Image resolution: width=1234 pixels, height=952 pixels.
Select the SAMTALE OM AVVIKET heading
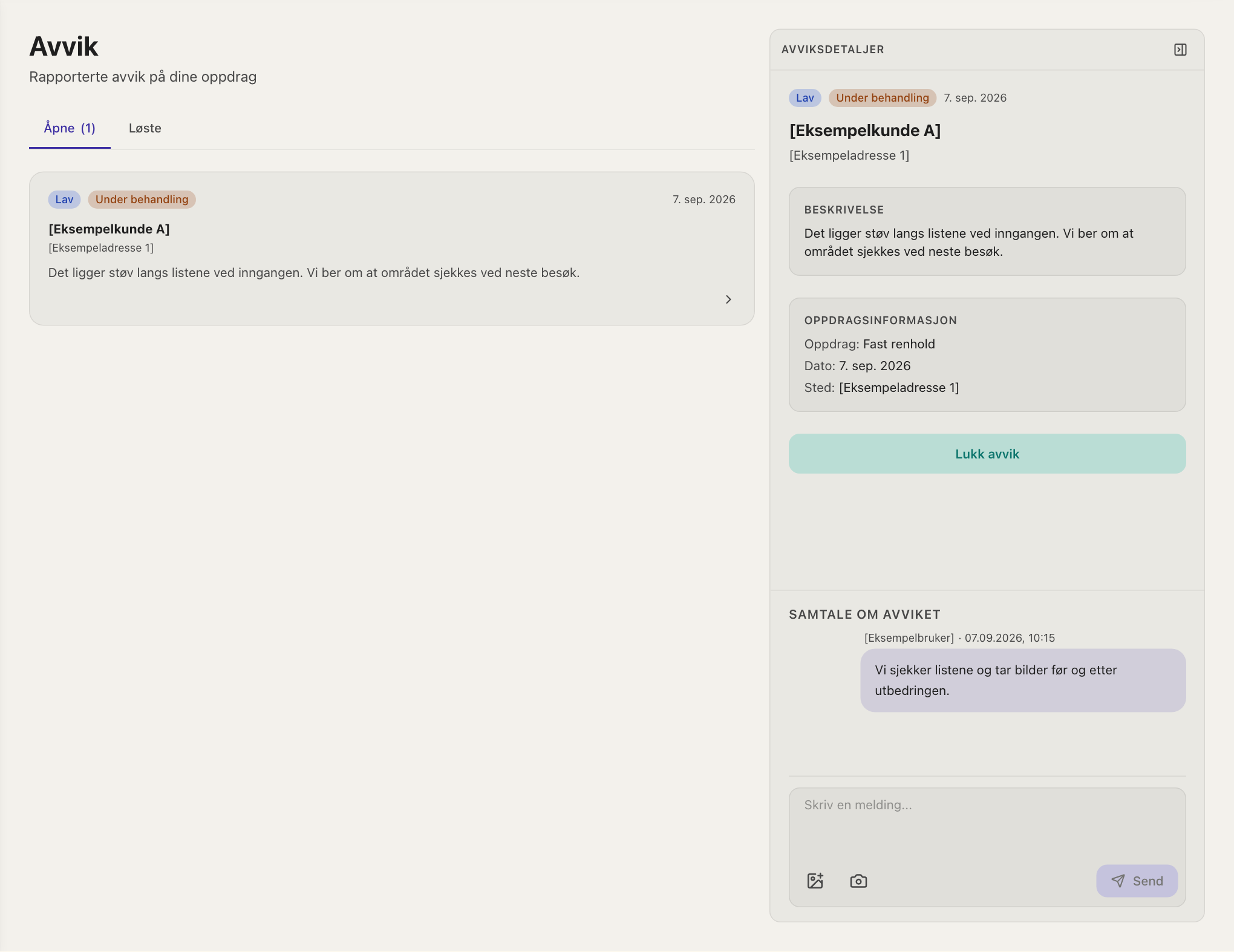coord(864,615)
